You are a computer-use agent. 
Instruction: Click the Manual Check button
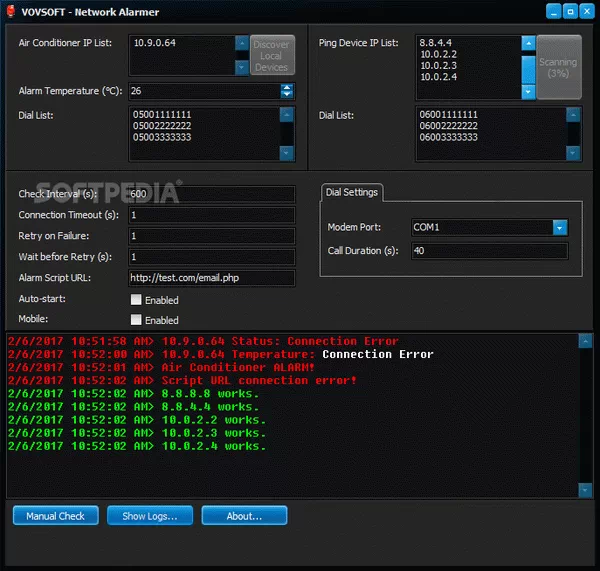click(55, 516)
